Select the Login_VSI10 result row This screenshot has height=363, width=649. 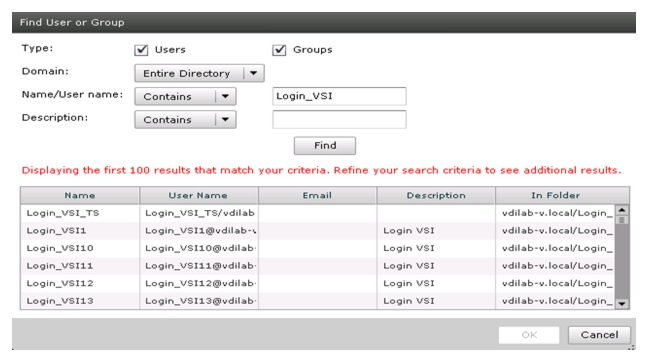click(x=317, y=248)
